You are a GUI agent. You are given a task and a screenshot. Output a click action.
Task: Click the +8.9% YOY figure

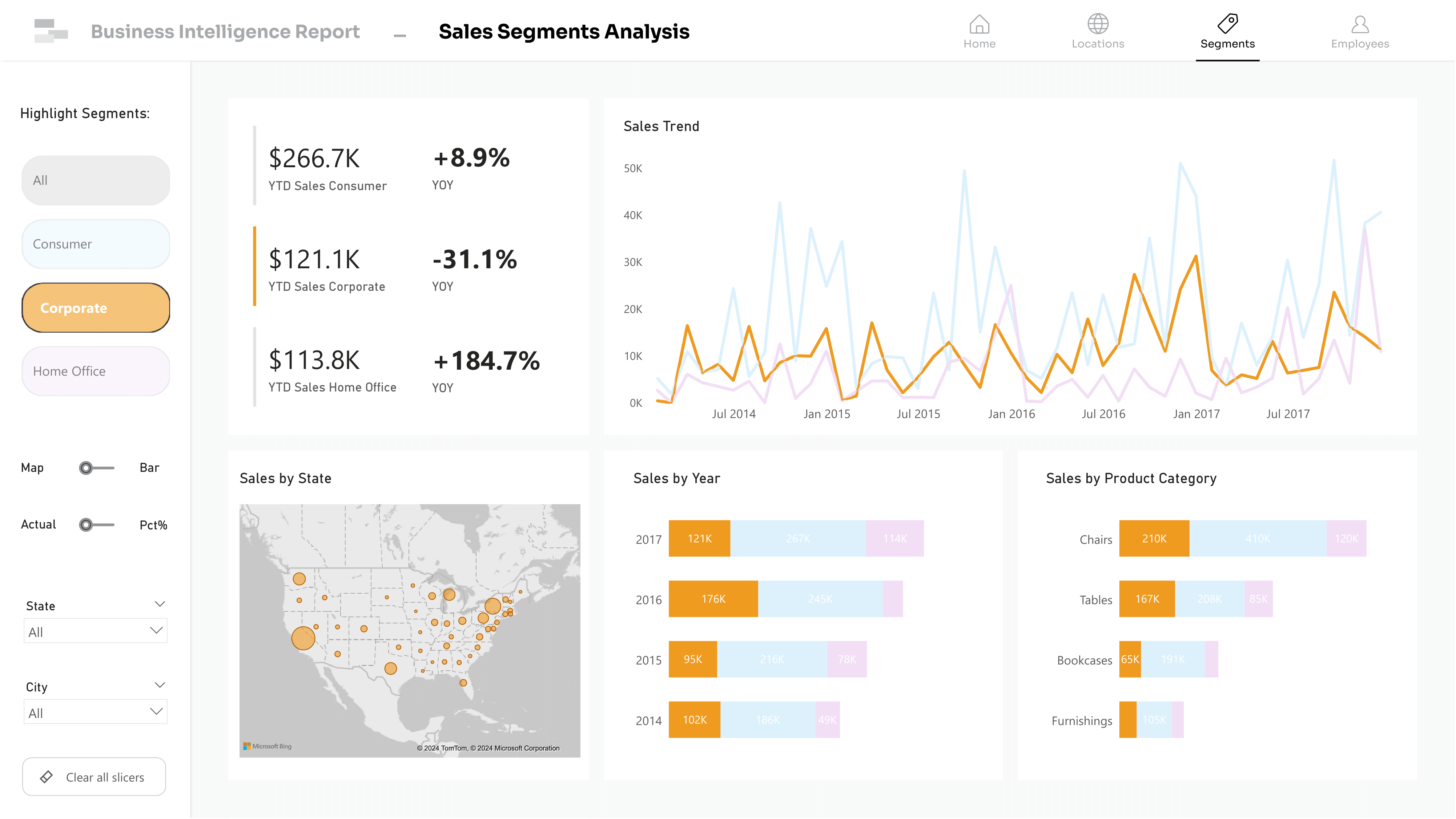[471, 158]
